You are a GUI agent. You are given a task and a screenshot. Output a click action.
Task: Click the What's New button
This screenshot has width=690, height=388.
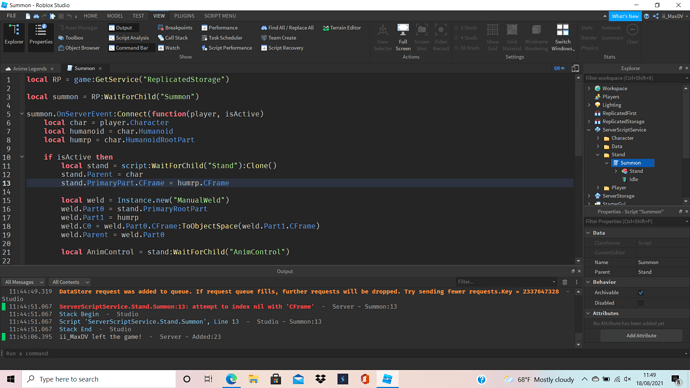point(625,16)
